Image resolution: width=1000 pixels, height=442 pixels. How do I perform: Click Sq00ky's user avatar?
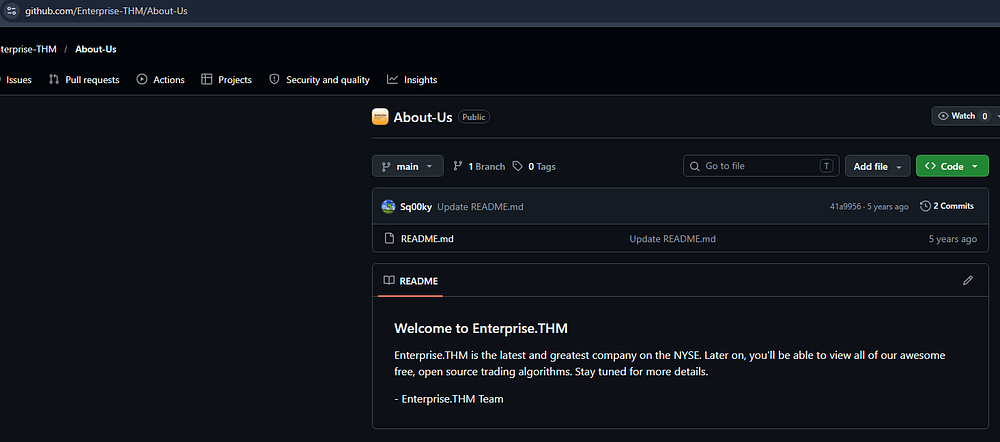[388, 206]
